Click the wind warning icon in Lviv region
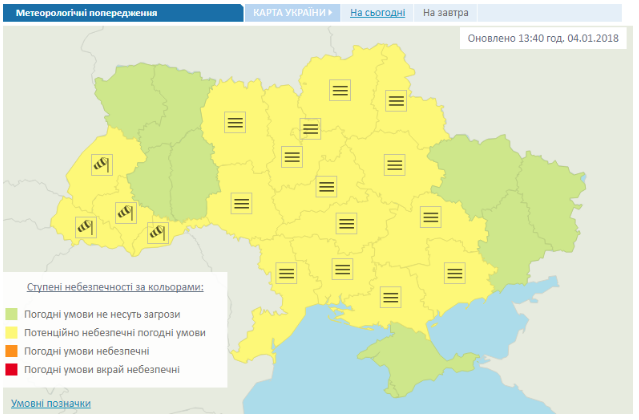 (101, 165)
